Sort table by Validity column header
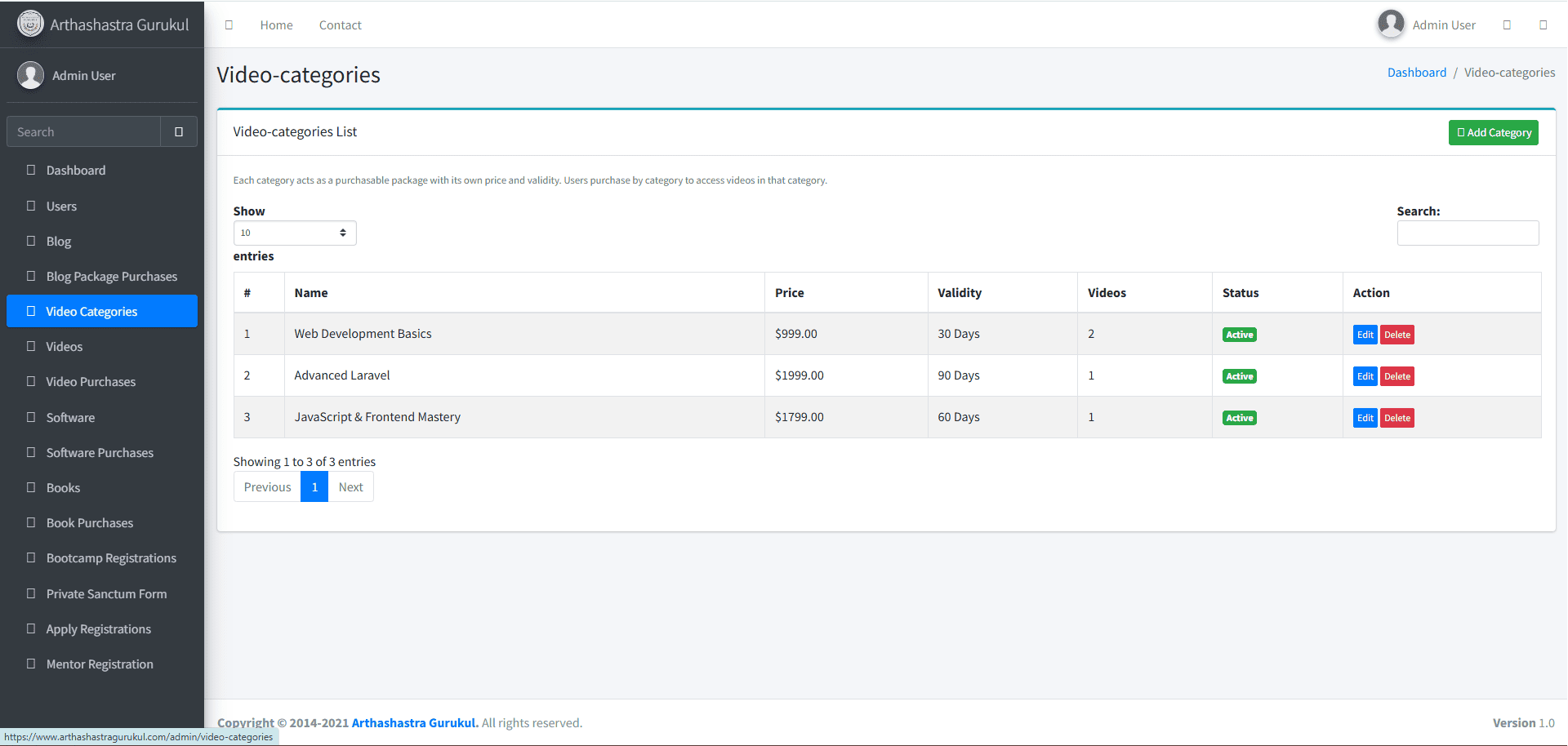1568x746 pixels. pyautogui.click(x=1002, y=292)
